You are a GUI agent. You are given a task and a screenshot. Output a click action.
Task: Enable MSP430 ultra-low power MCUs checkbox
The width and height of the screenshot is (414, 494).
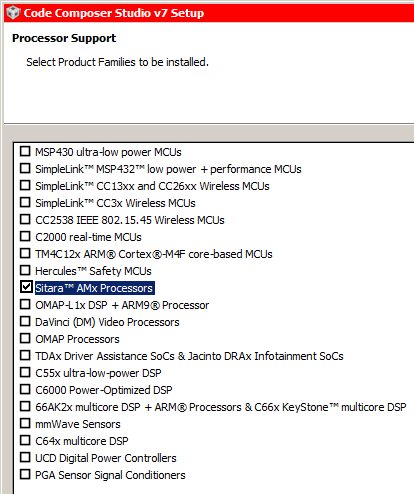pyautogui.click(x=25, y=151)
